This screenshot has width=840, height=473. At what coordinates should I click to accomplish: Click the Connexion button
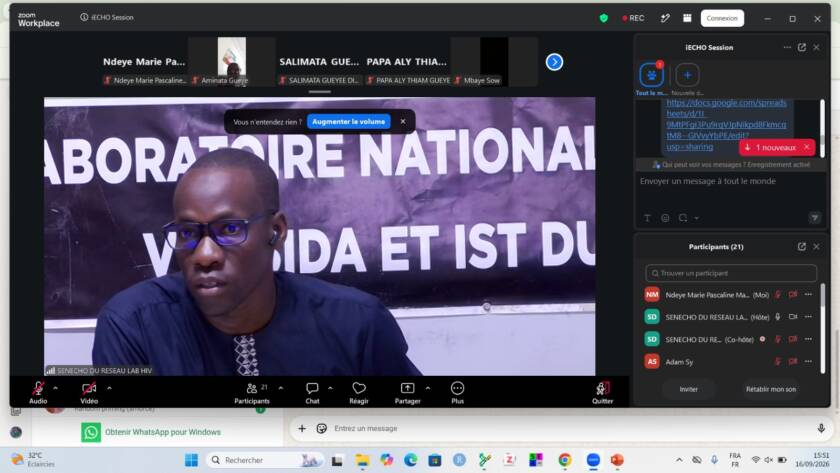(x=722, y=18)
